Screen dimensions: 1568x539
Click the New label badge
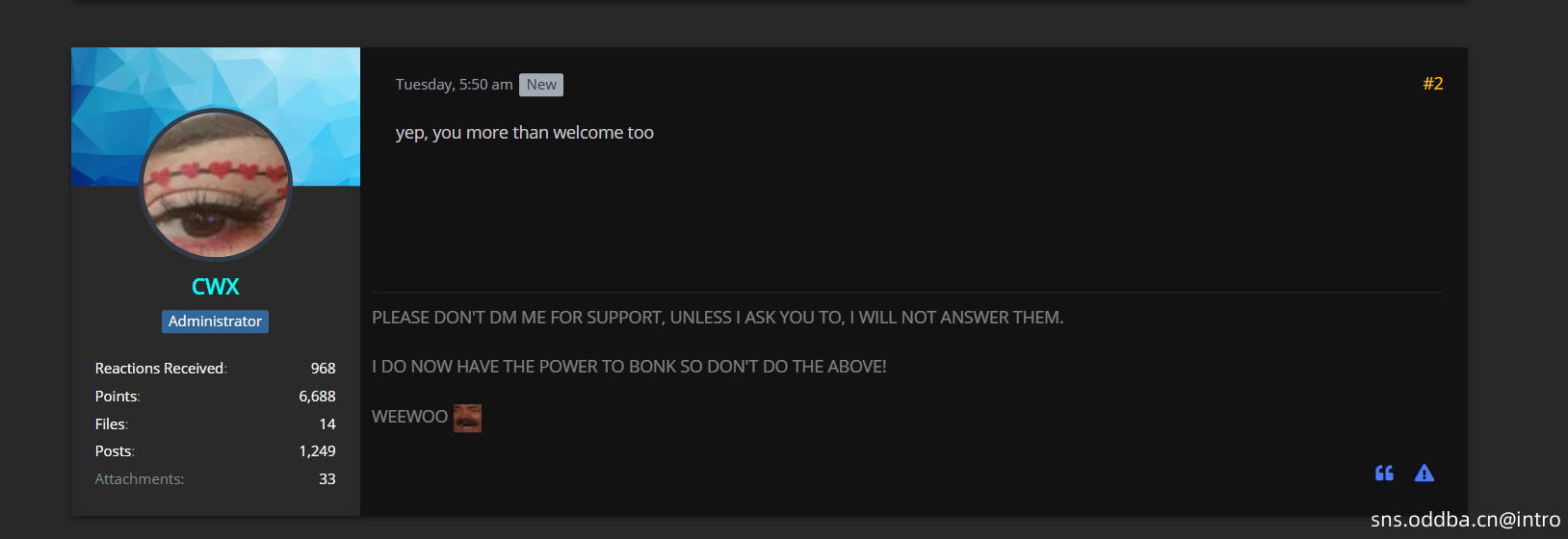pyautogui.click(x=541, y=85)
